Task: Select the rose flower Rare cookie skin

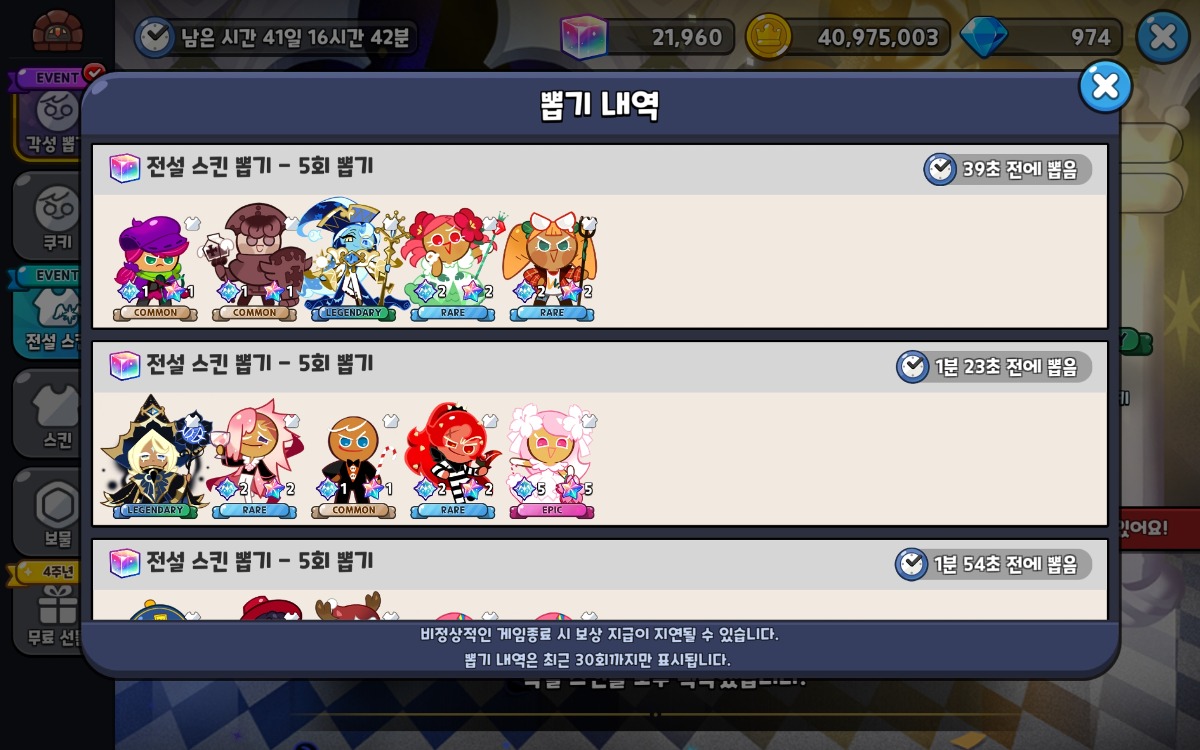Action: (452, 264)
